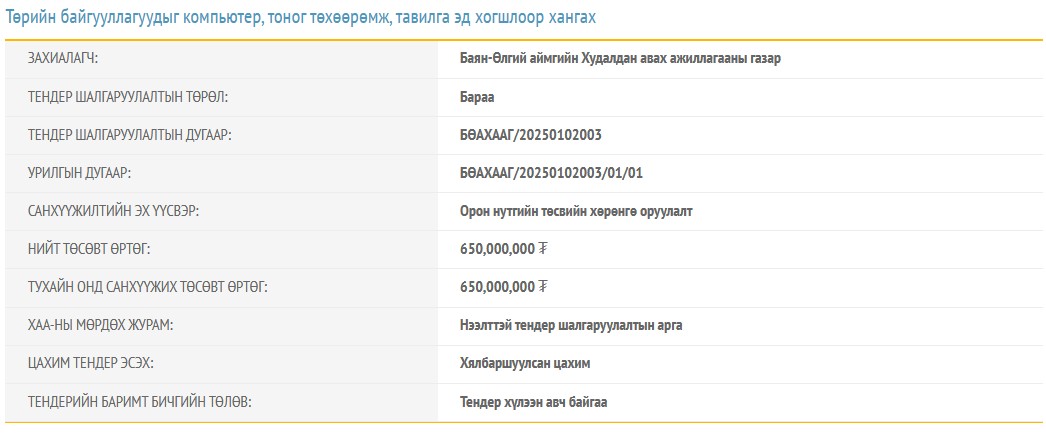Click ТУХАЙН ОНД САНХҮҮЖИХ ТӨСӨВТ ӨРТӨГ label
This screenshot has height=446, width=1046.
(x=148, y=287)
